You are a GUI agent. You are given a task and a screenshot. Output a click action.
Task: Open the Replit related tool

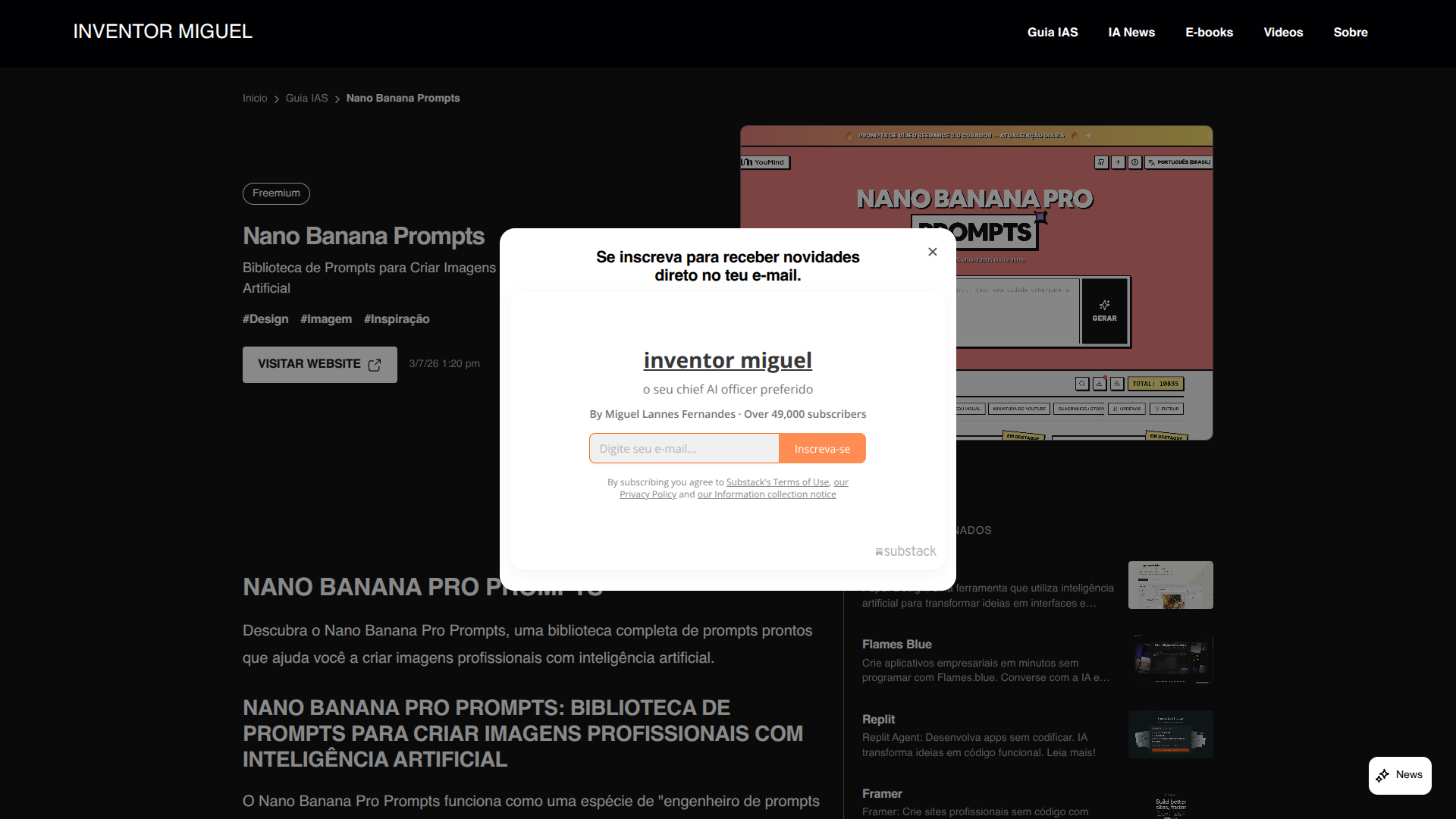(878, 720)
